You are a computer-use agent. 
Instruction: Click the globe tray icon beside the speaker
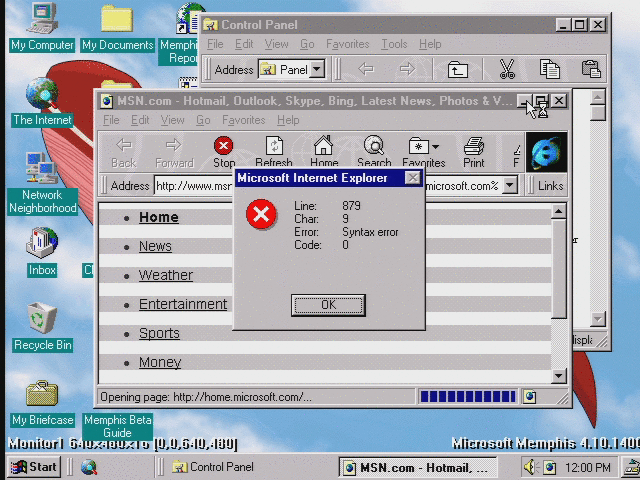tap(549, 467)
